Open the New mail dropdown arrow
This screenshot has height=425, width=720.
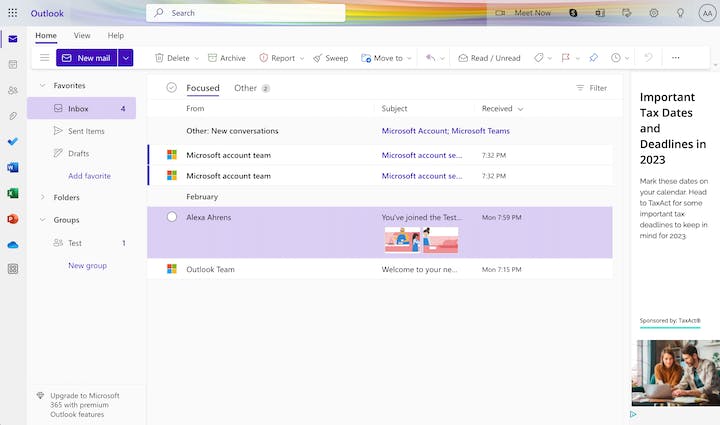(125, 58)
